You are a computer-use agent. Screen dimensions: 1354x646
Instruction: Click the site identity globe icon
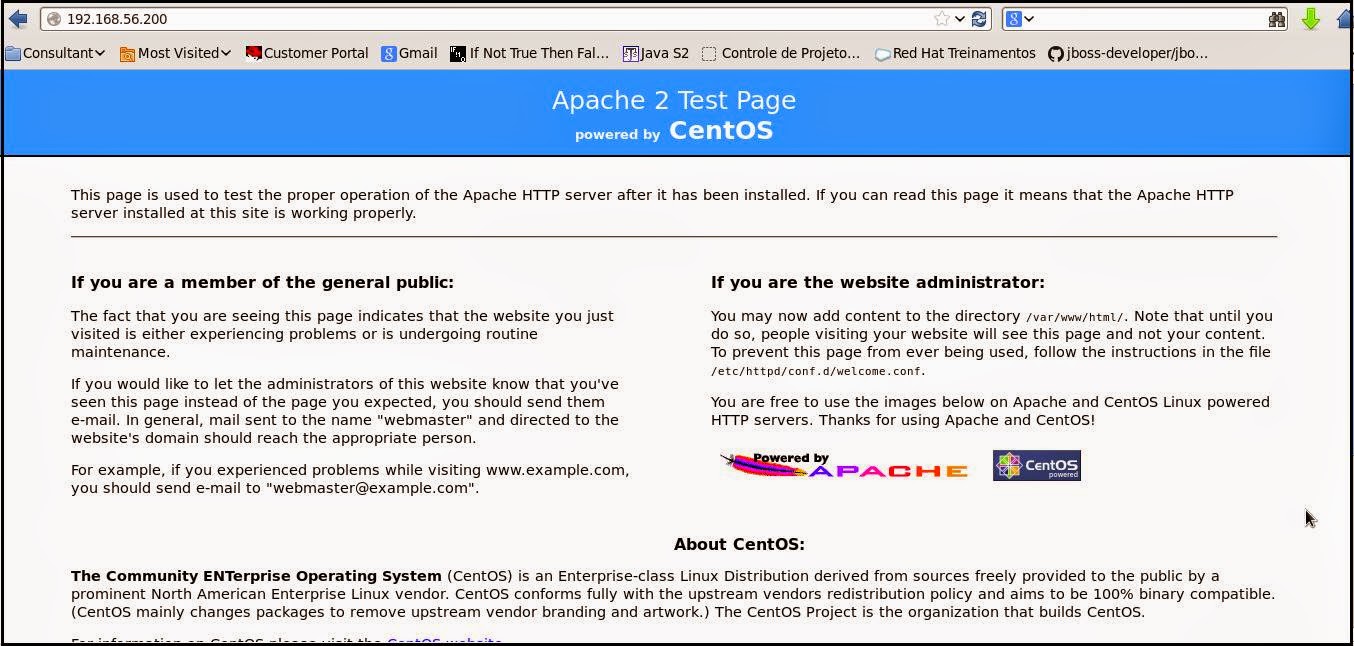[54, 19]
